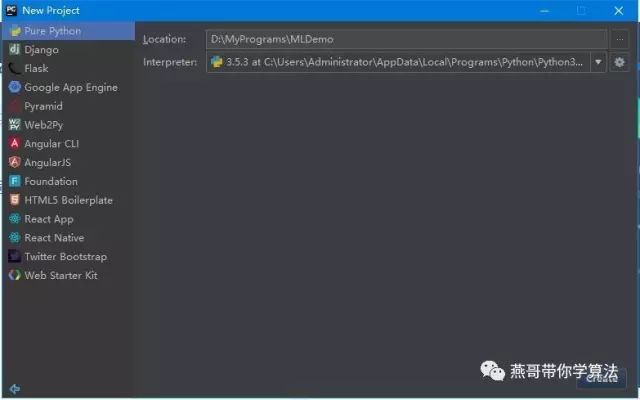Select the Django project type icon
This screenshot has width=640, height=400.
pos(15,49)
